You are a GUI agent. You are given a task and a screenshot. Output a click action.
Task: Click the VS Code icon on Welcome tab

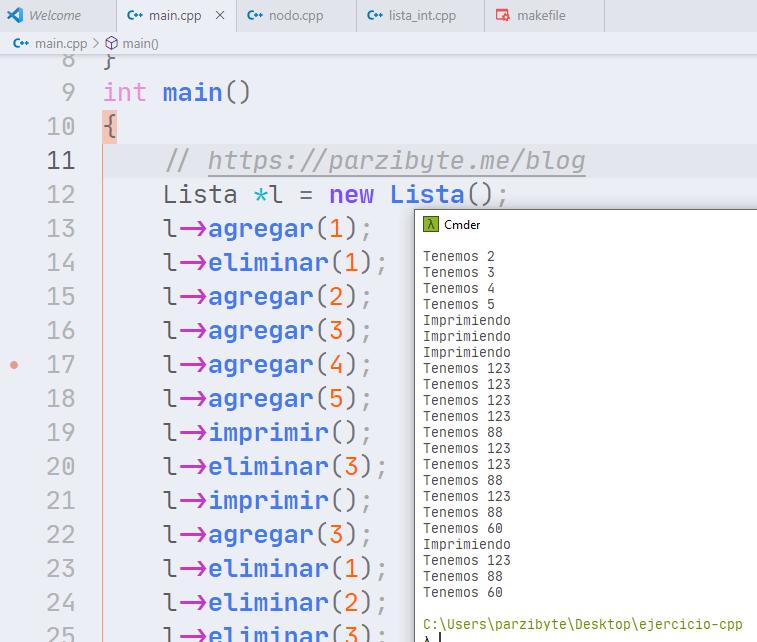(15, 15)
